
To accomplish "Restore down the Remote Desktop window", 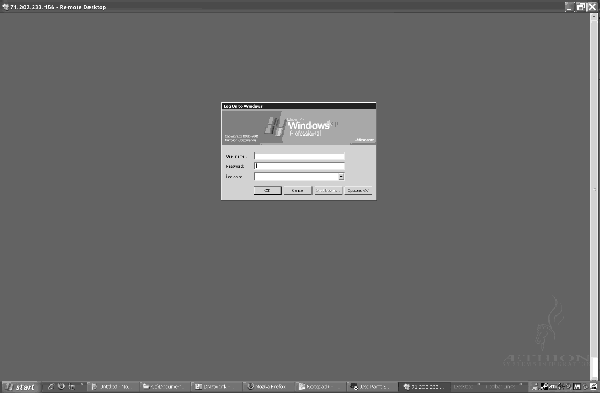I will pyautogui.click(x=581, y=7).
